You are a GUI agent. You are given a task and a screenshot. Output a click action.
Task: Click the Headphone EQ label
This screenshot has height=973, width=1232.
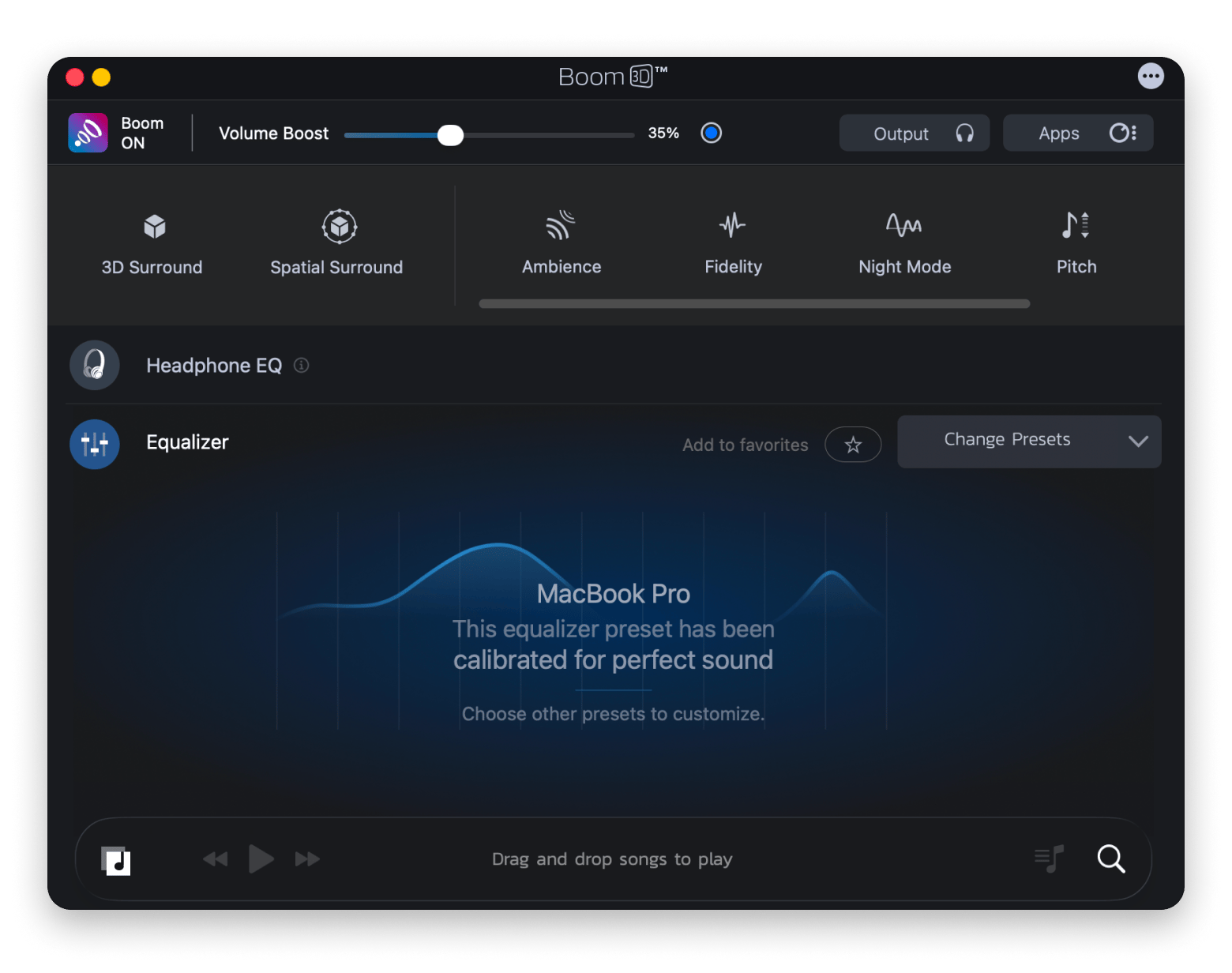[x=214, y=366]
